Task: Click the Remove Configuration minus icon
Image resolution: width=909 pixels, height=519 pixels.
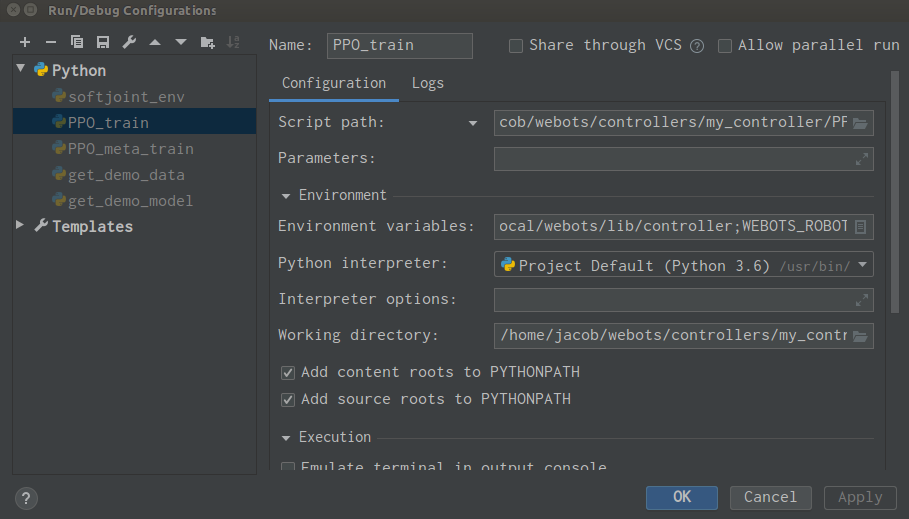Action: [x=51, y=42]
